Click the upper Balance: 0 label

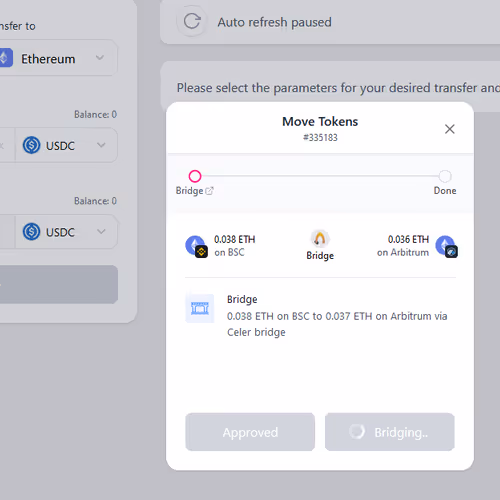95,114
